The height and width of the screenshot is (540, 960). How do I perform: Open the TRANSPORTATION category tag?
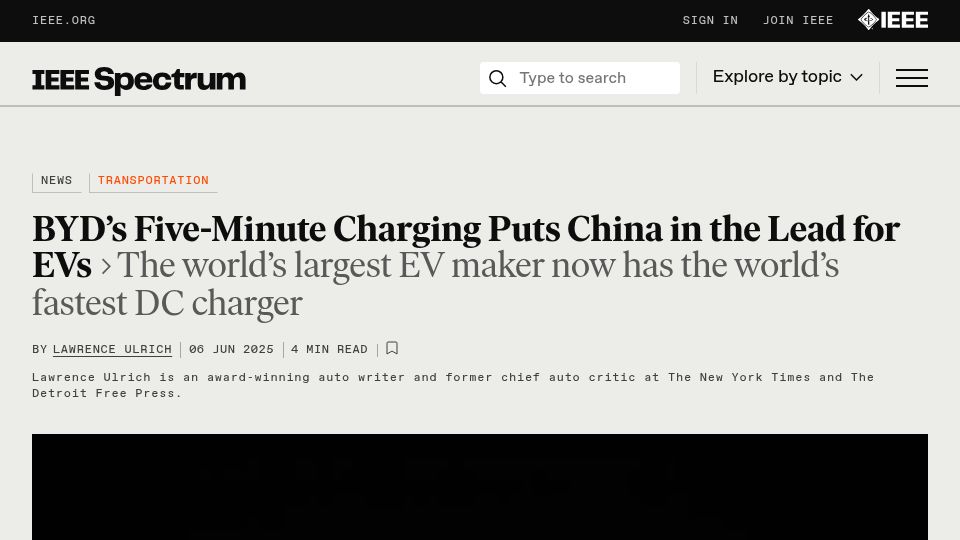coord(153,181)
